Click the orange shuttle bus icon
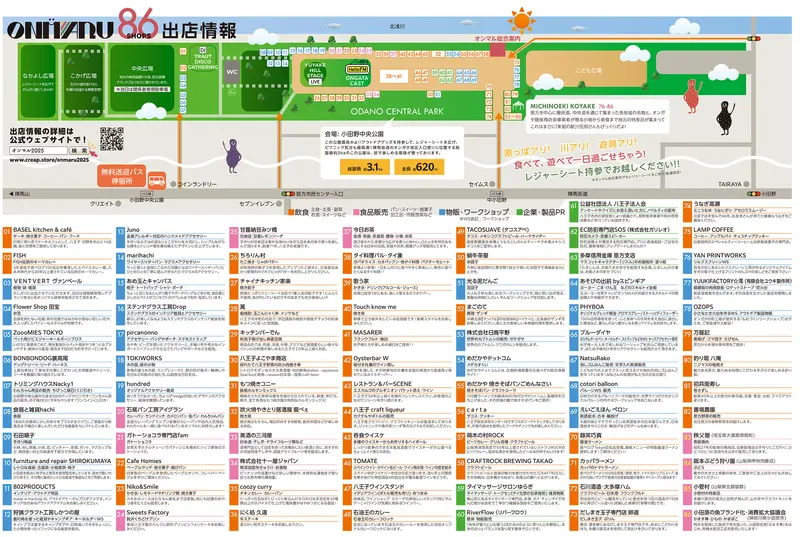 156,180
